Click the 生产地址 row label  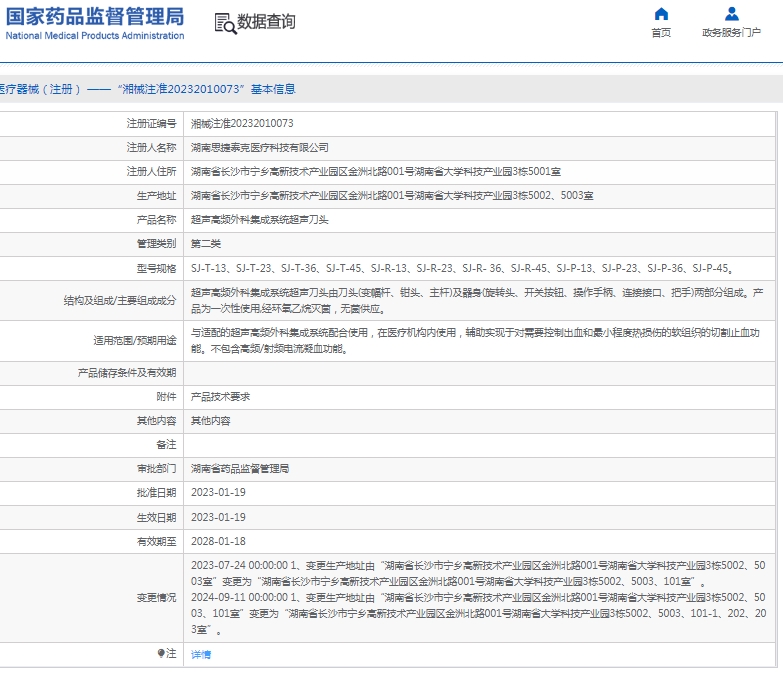[x=156, y=196]
